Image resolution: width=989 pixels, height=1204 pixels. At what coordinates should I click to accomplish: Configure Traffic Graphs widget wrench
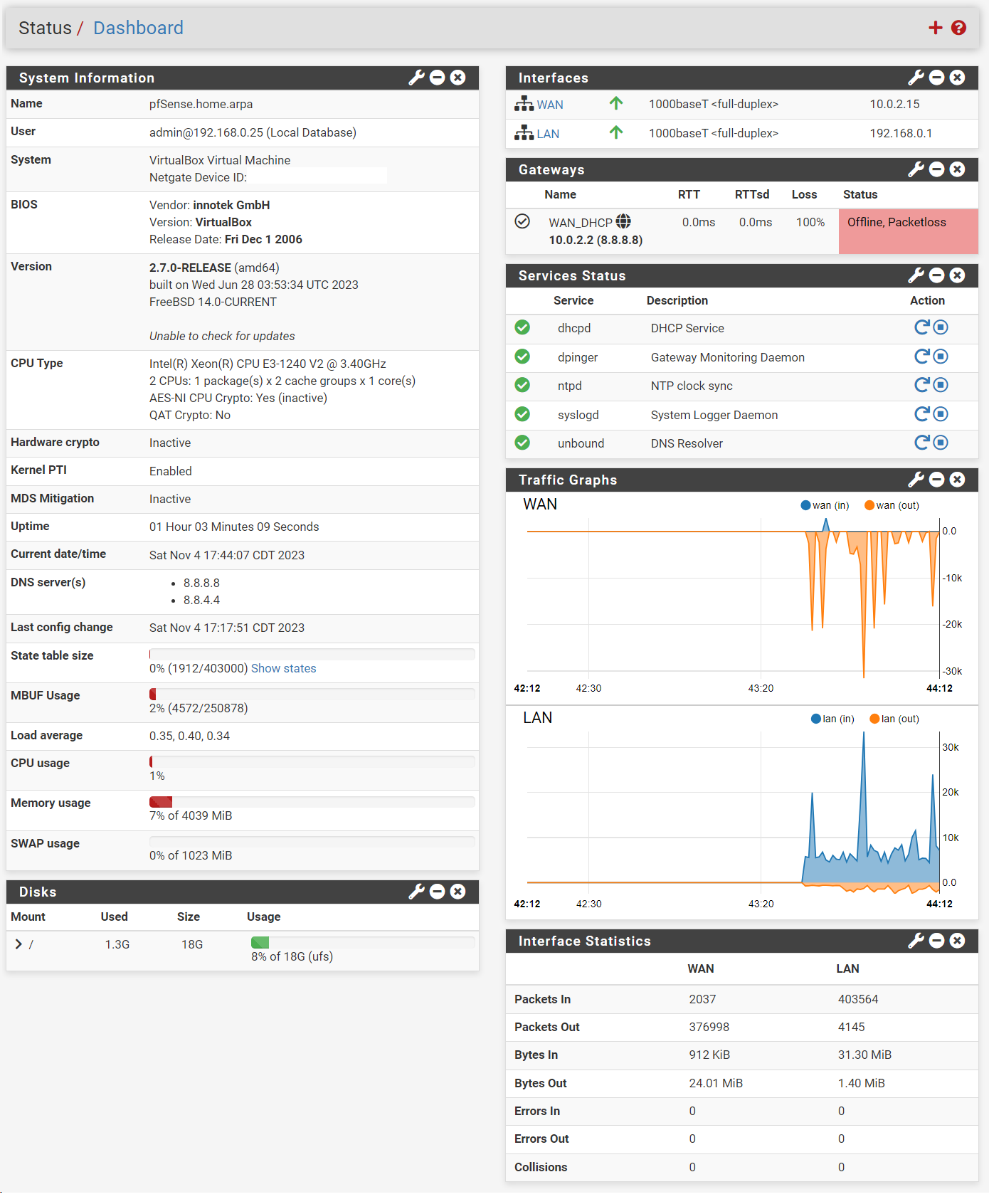(x=916, y=480)
